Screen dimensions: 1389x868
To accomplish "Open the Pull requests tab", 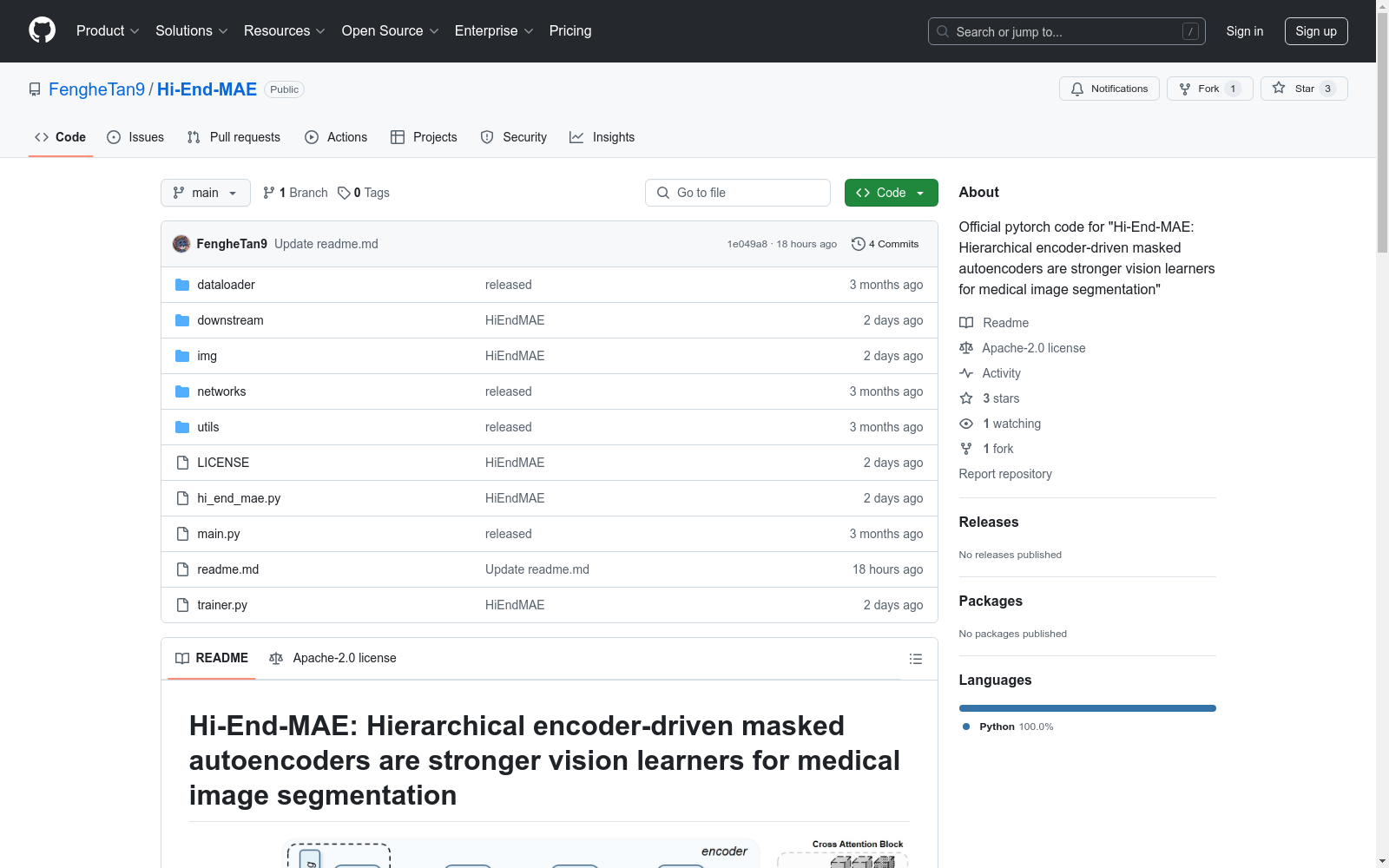I will (234, 137).
